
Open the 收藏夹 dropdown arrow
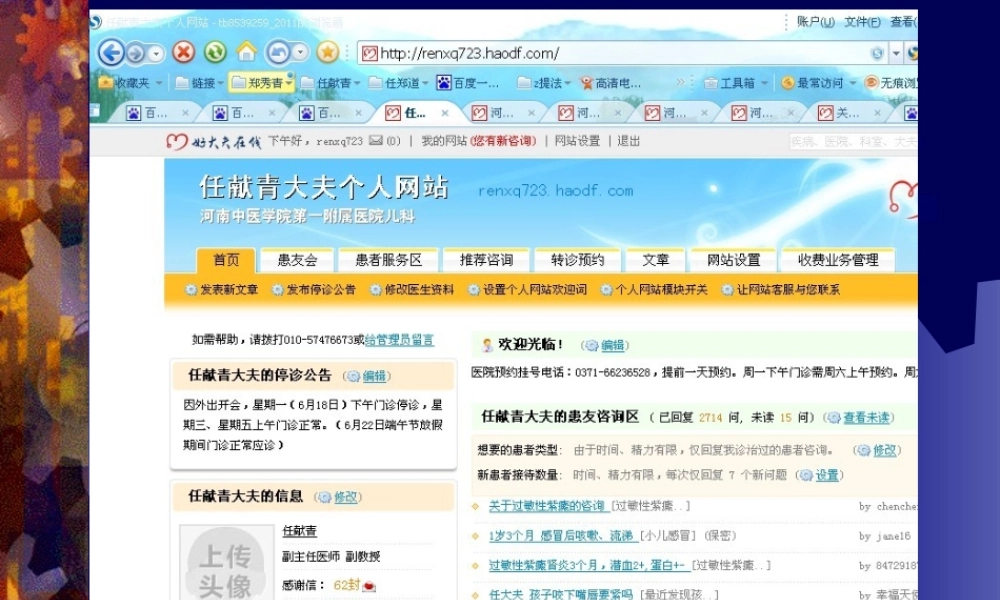click(x=158, y=82)
